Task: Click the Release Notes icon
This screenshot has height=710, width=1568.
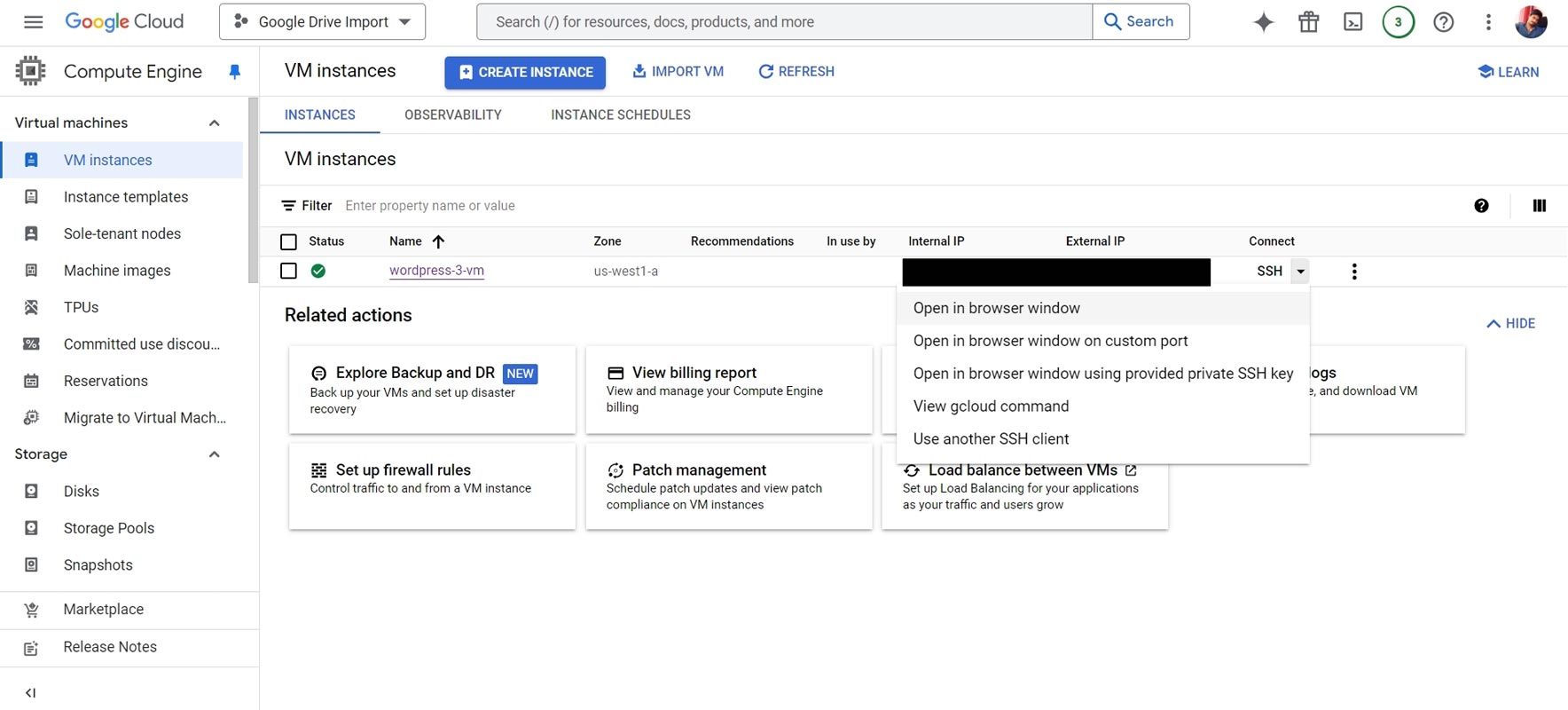Action: pyautogui.click(x=31, y=648)
